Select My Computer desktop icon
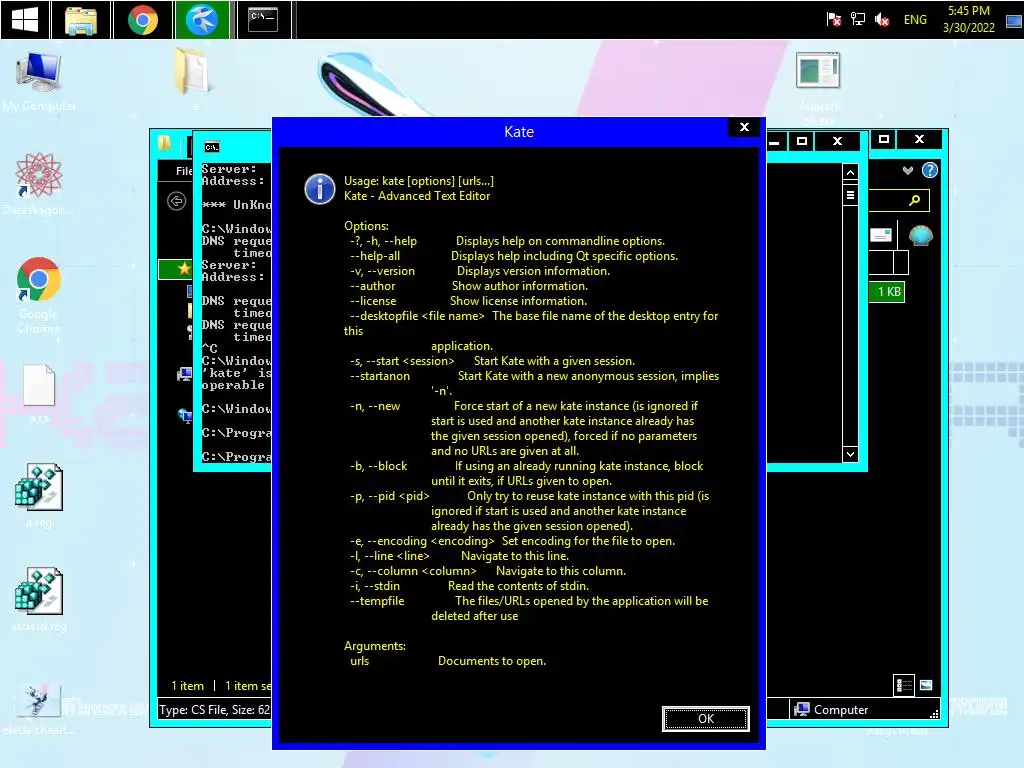The width and height of the screenshot is (1024, 768). pyautogui.click(x=39, y=82)
